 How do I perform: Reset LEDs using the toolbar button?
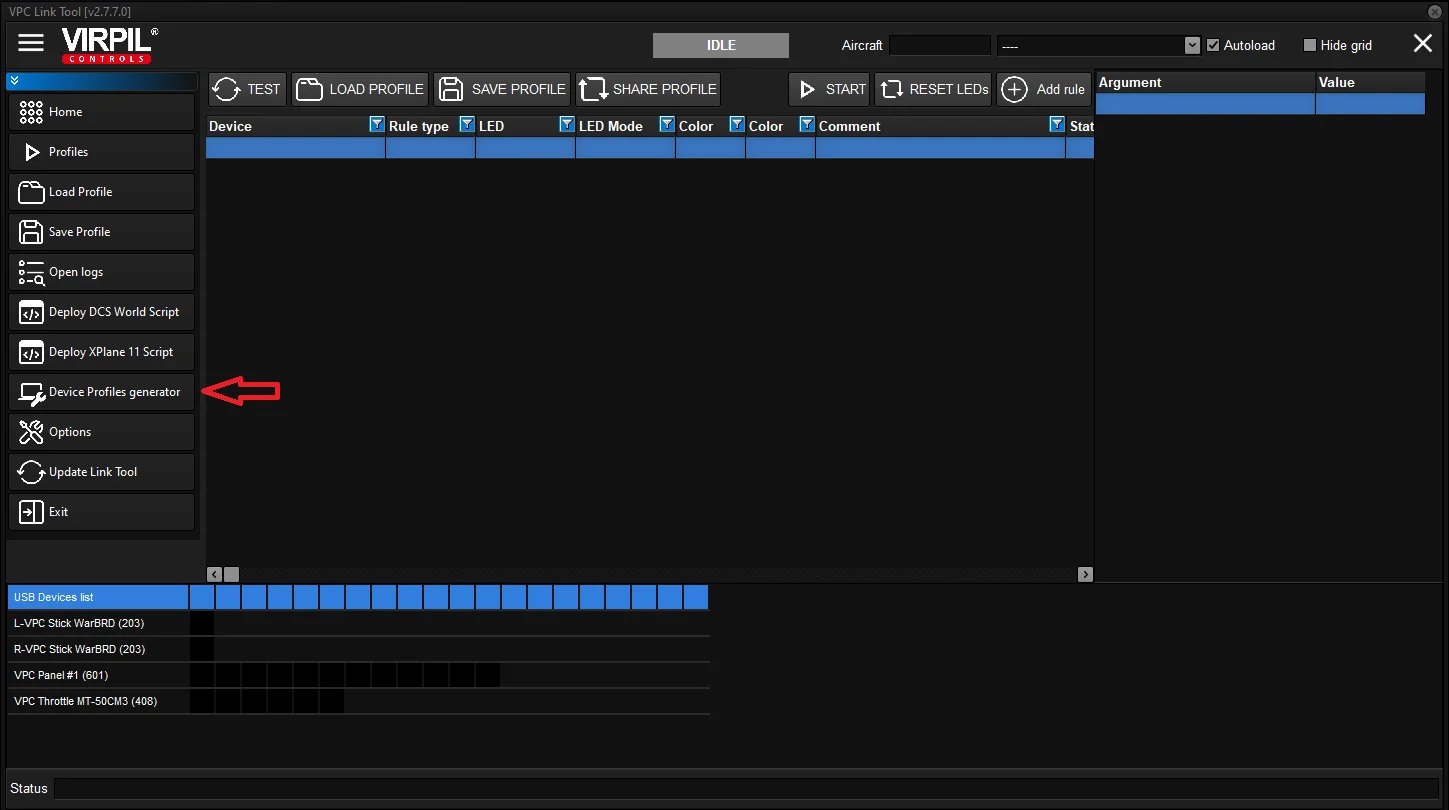[933, 89]
